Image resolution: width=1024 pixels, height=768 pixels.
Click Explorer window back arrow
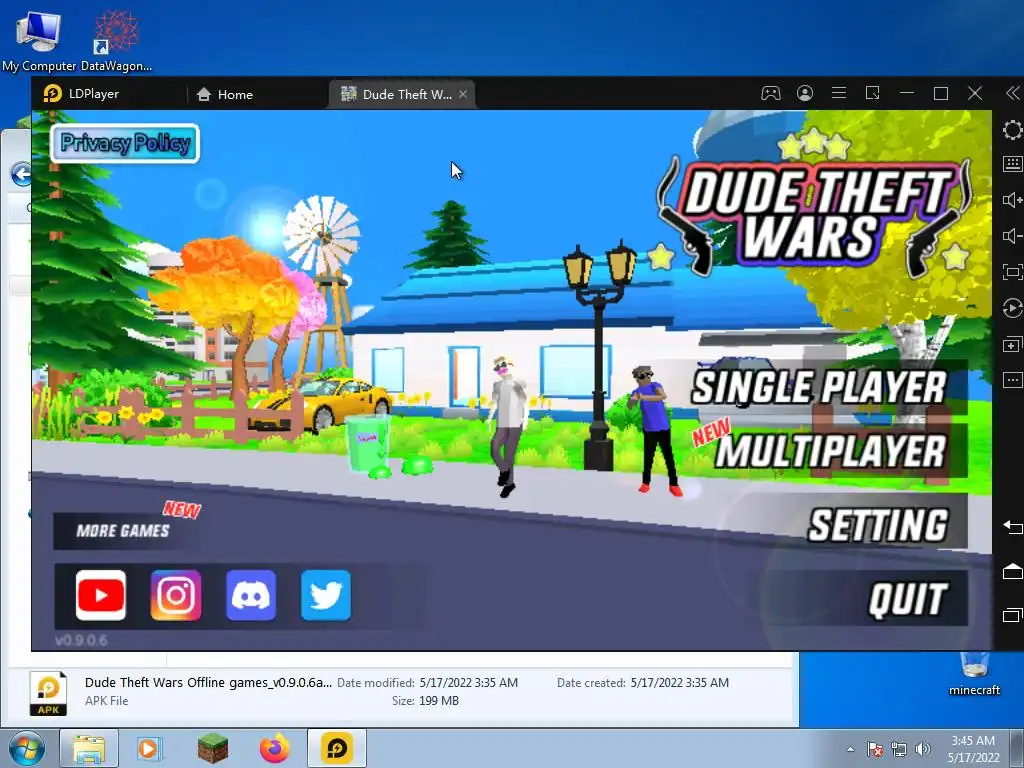20,174
